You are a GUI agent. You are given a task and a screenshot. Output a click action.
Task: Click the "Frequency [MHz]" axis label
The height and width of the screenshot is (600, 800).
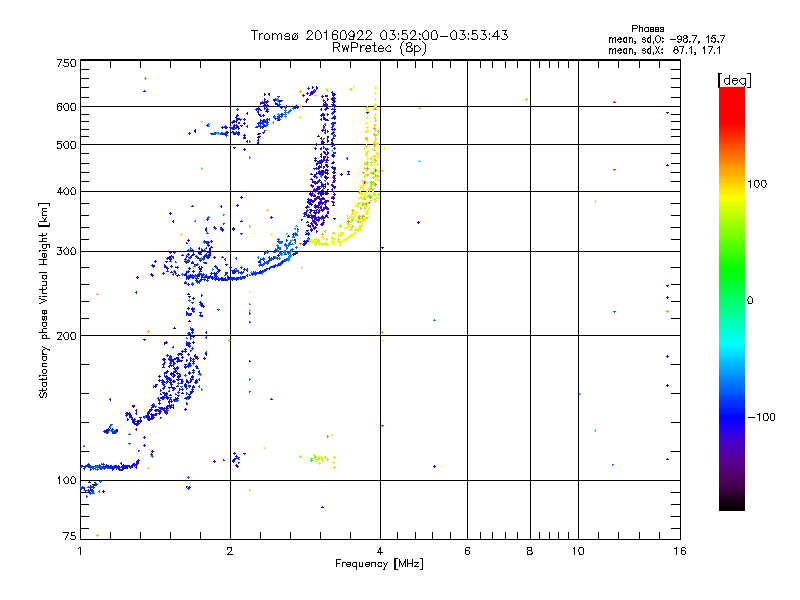[379, 564]
